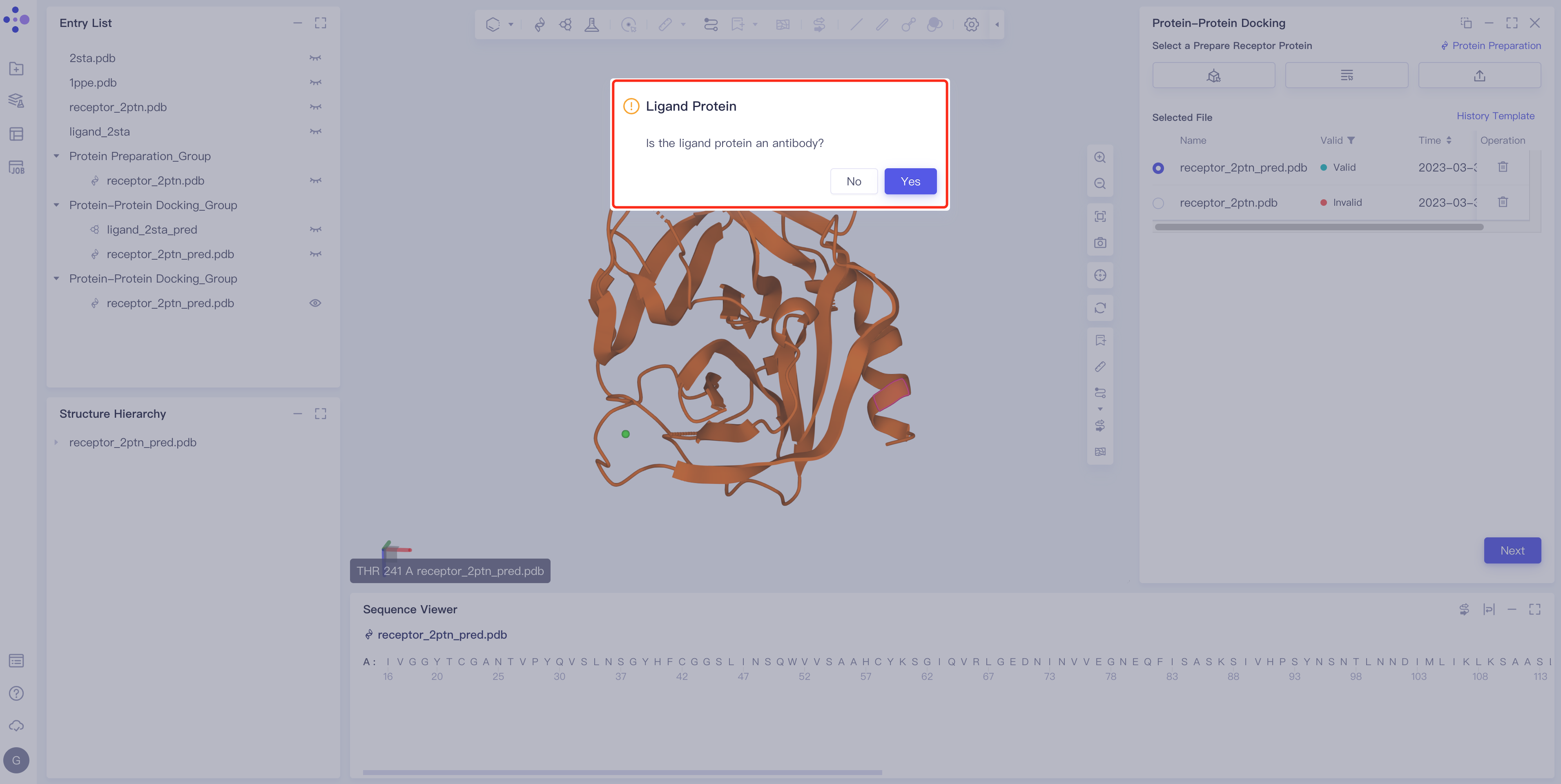Click the 3D structure source button in docking panel
Screen dimensions: 1561x784
[1213, 75]
